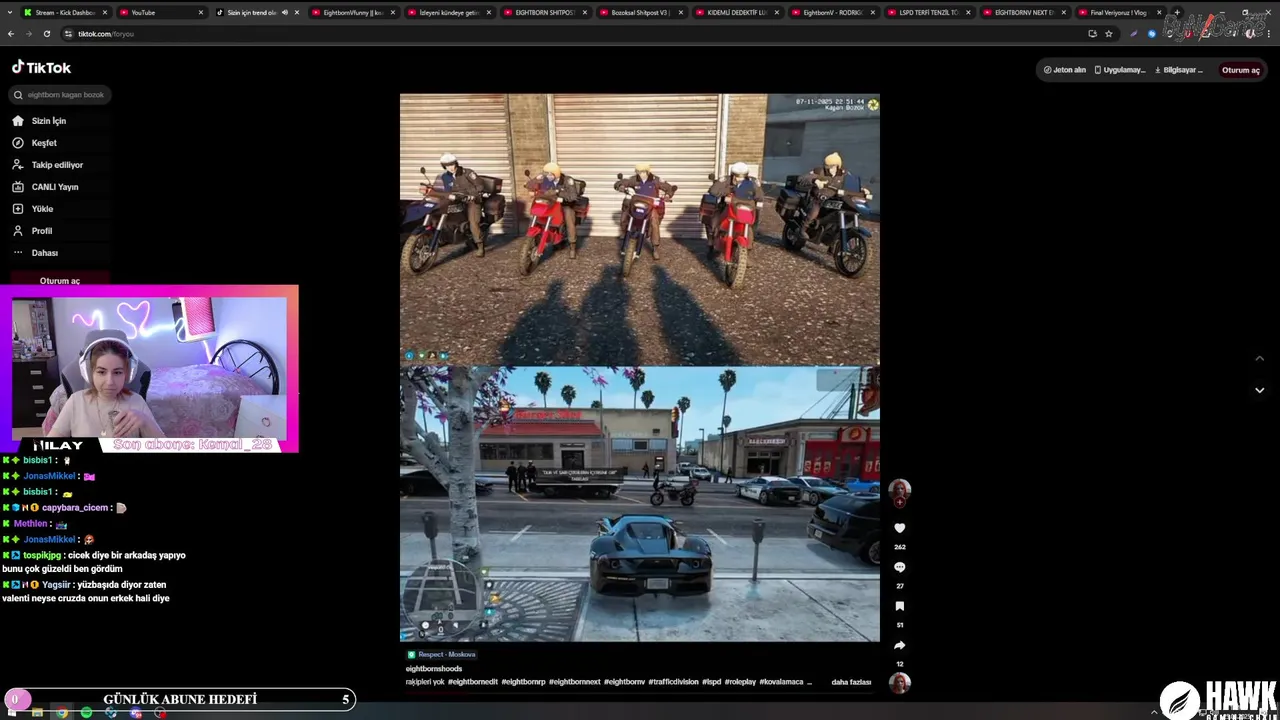The image size is (1280, 720).
Task: Click the browser back arrow
Action: [x=11, y=33]
